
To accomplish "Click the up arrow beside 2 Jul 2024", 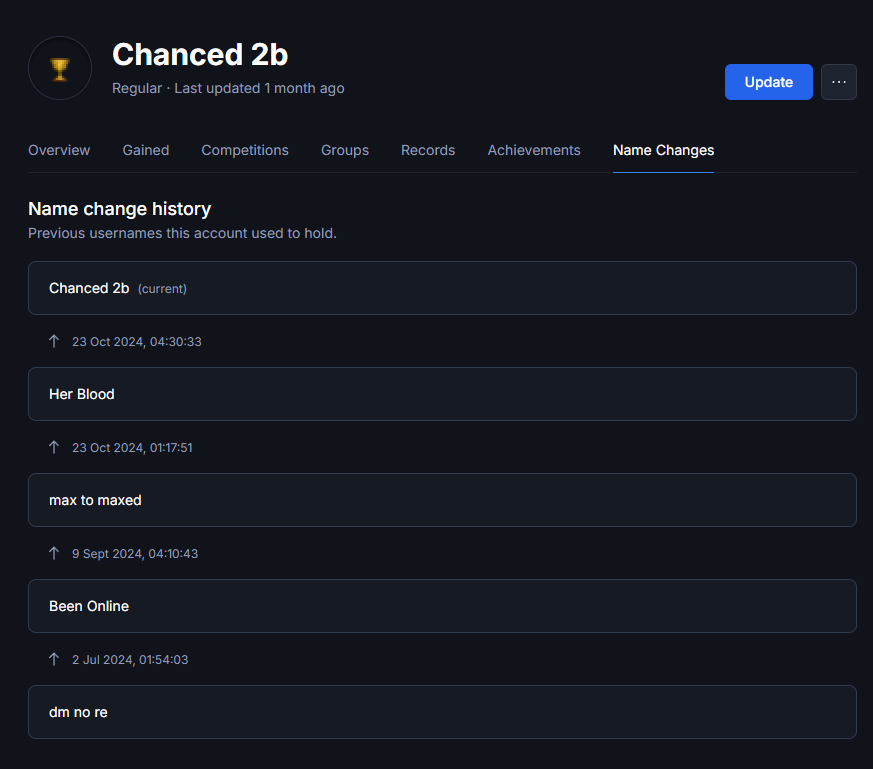I will [54, 659].
